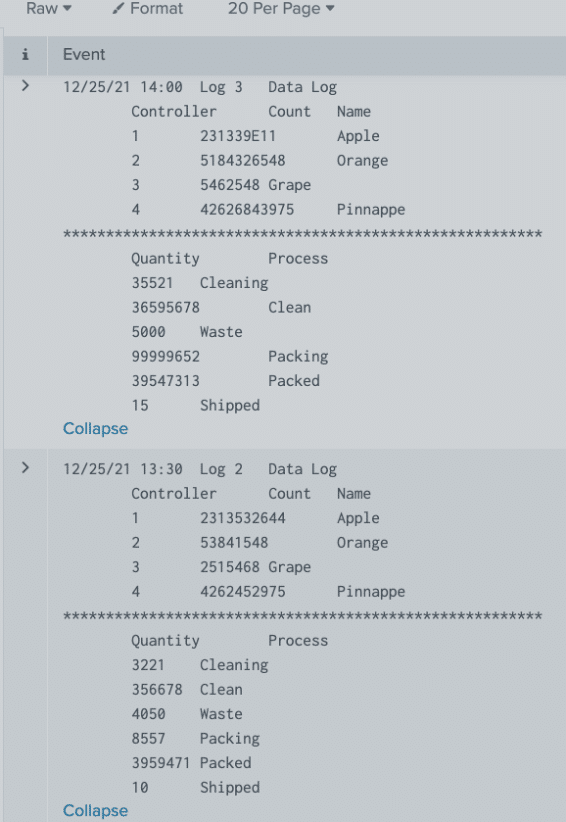Screen dimensions: 566x822
Task: Select the value 2313532644 in Log 2
Action: coord(243,518)
